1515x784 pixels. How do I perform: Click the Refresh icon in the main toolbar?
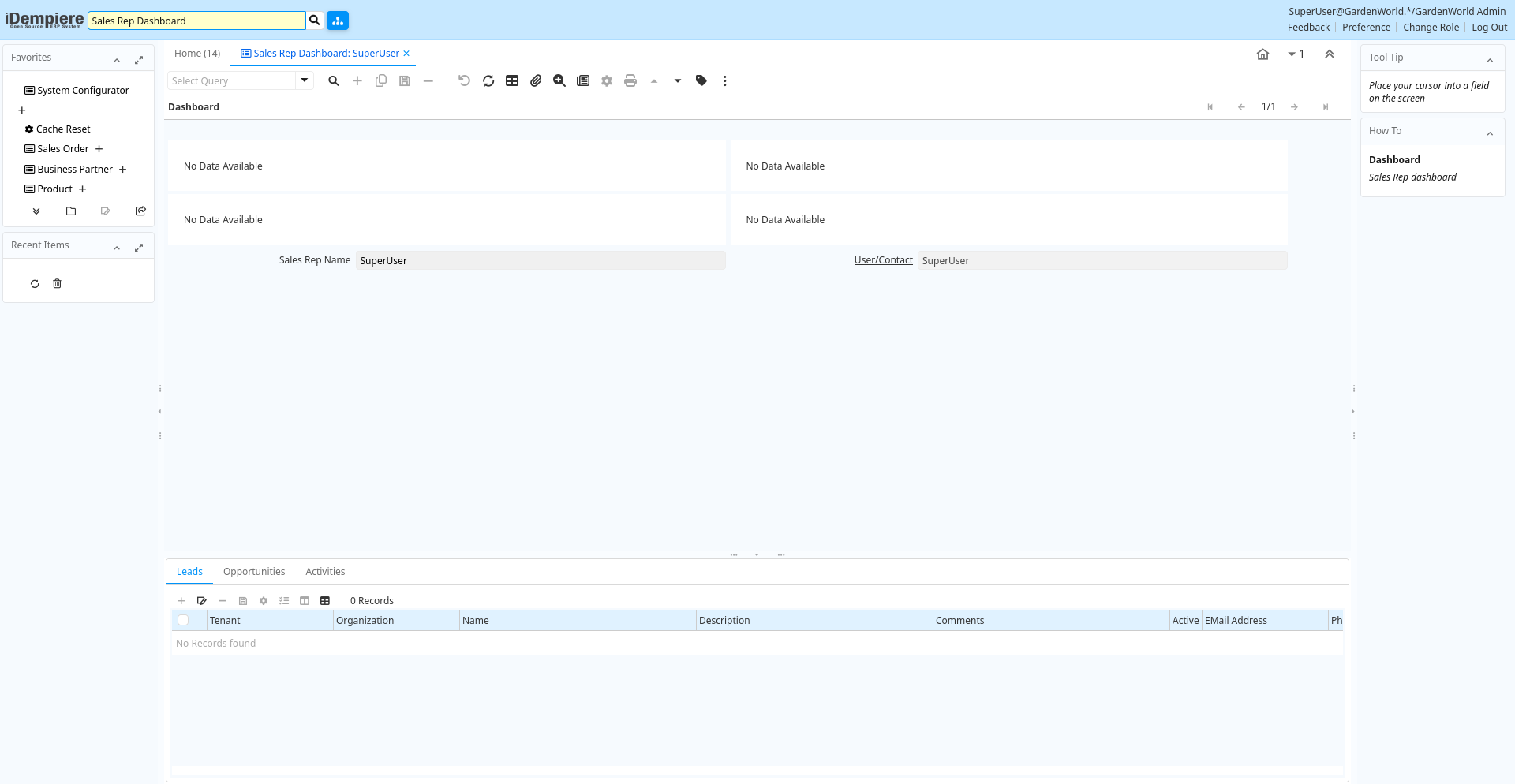[x=488, y=80]
